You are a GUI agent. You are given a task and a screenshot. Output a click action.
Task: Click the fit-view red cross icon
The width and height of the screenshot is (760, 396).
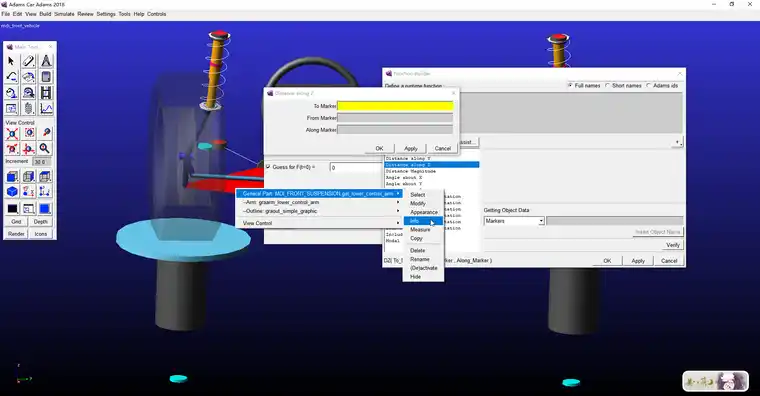(12, 133)
